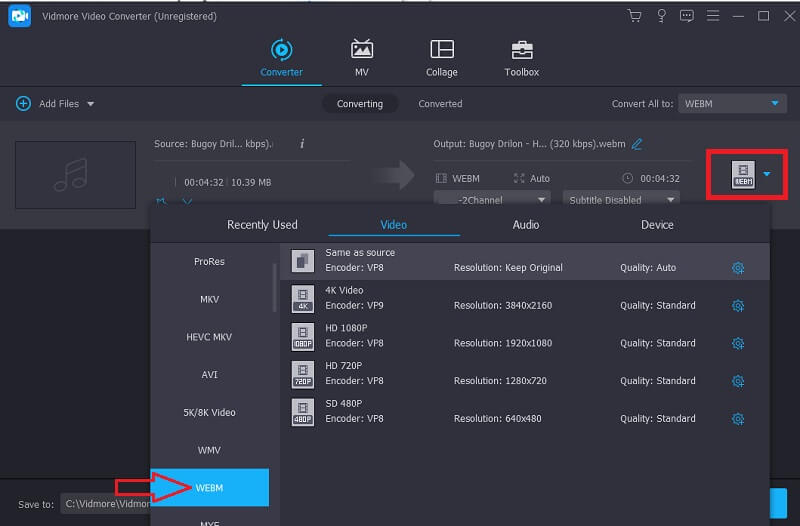Open the MV module icon
Viewport: 800px width, 526px height.
coord(361,50)
